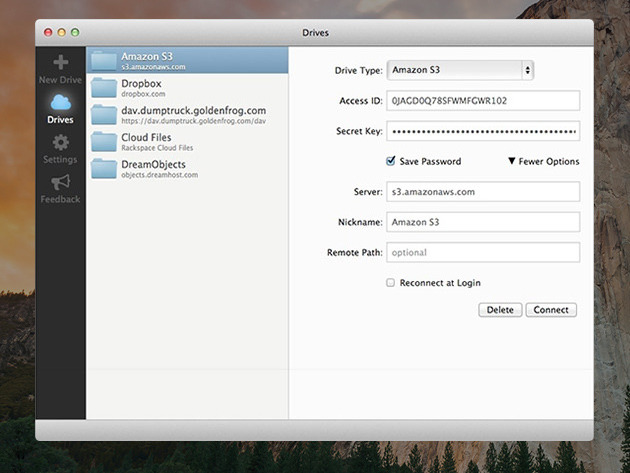This screenshot has height=473, width=630.
Task: Click the Connect button
Action: click(x=551, y=310)
